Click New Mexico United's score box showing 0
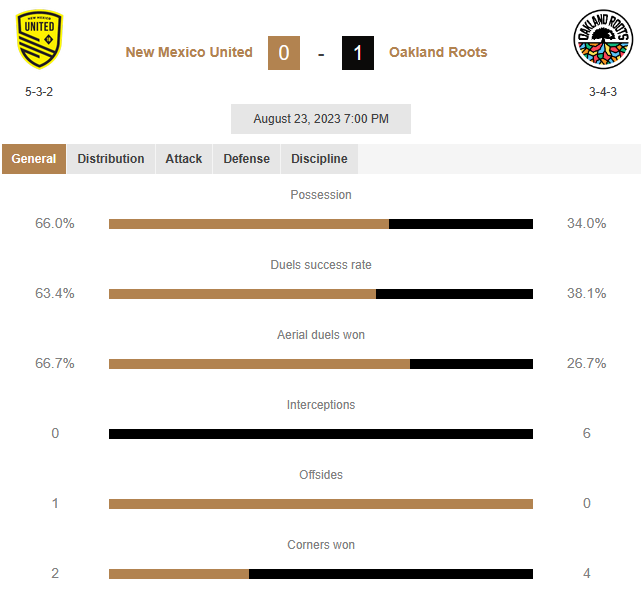644x592 pixels. (x=284, y=53)
